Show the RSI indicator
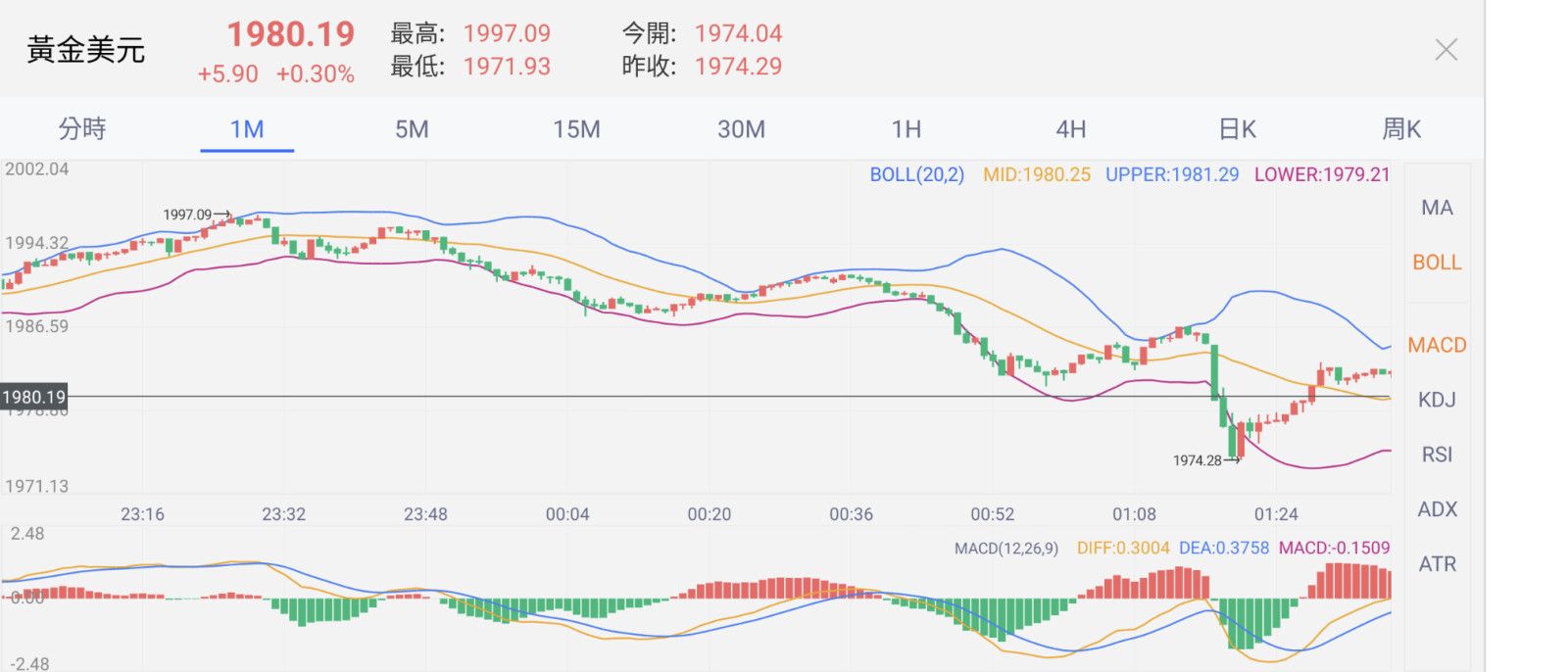This screenshot has width=1568, height=672. click(x=1437, y=455)
